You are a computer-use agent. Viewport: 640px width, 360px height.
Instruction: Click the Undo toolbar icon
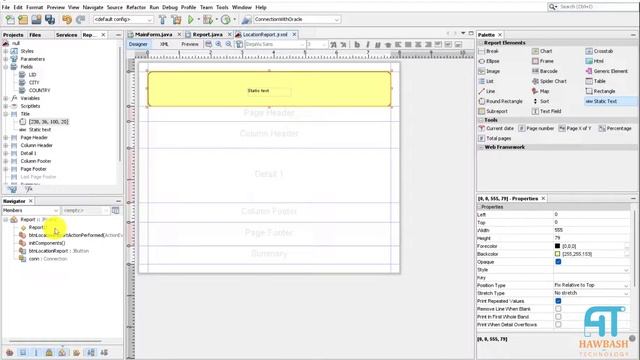pyautogui.click(x=67, y=19)
